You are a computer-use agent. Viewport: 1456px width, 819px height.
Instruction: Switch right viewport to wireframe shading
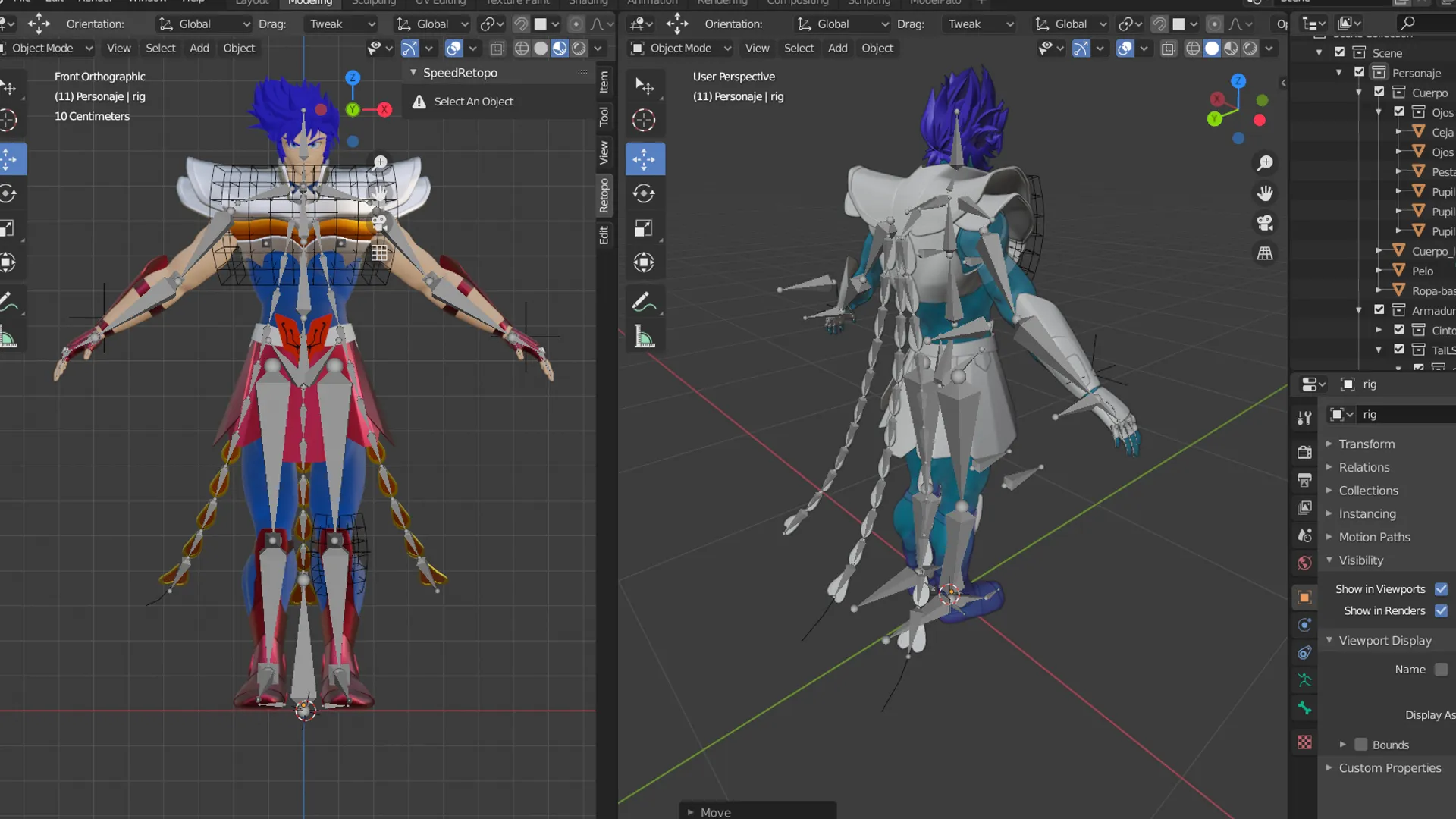pos(1193,48)
